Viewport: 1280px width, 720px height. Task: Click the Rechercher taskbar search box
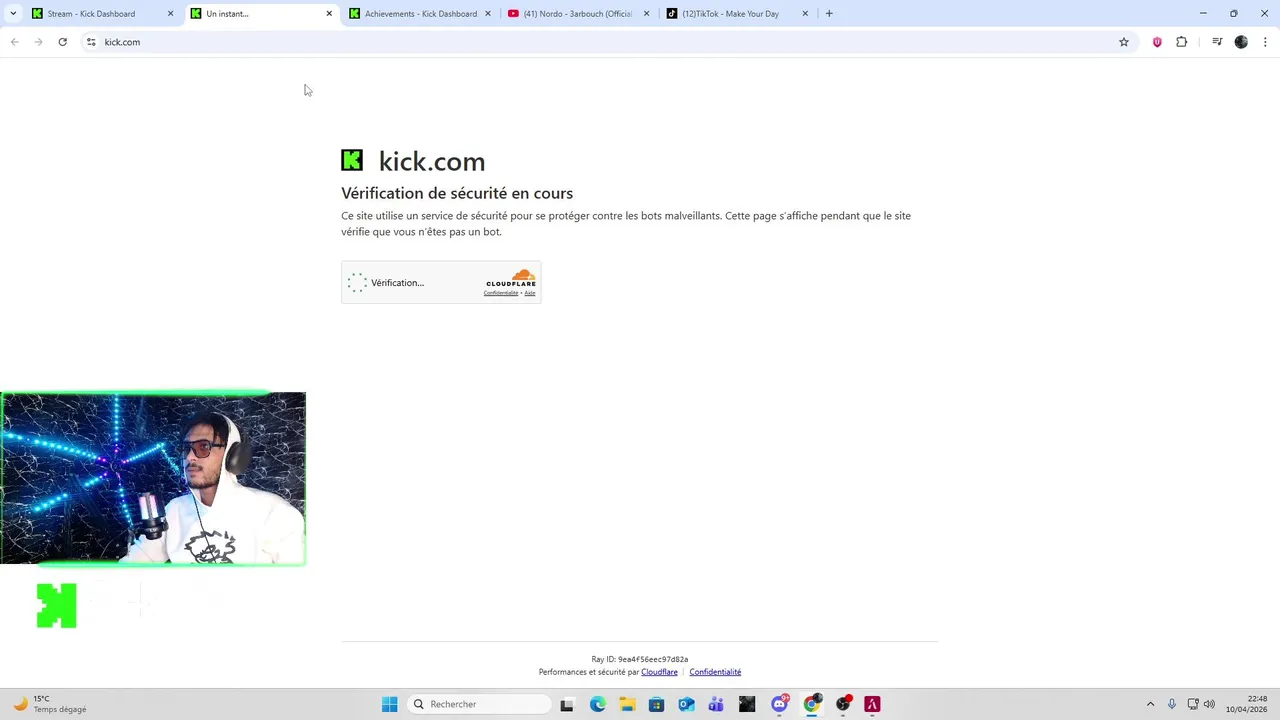[480, 704]
